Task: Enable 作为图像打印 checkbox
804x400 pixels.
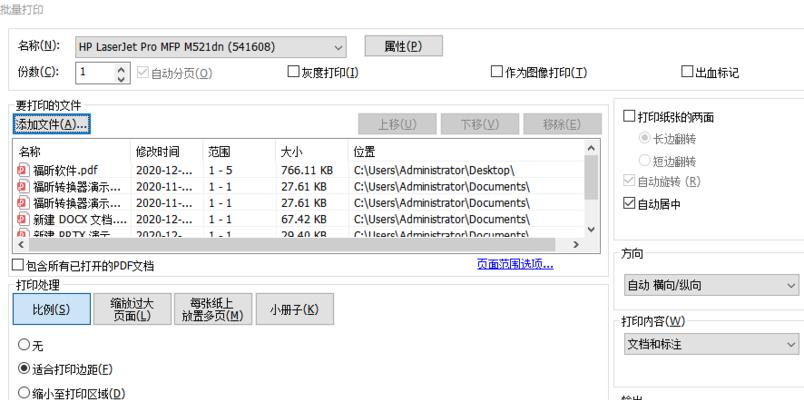Action: pos(496,72)
